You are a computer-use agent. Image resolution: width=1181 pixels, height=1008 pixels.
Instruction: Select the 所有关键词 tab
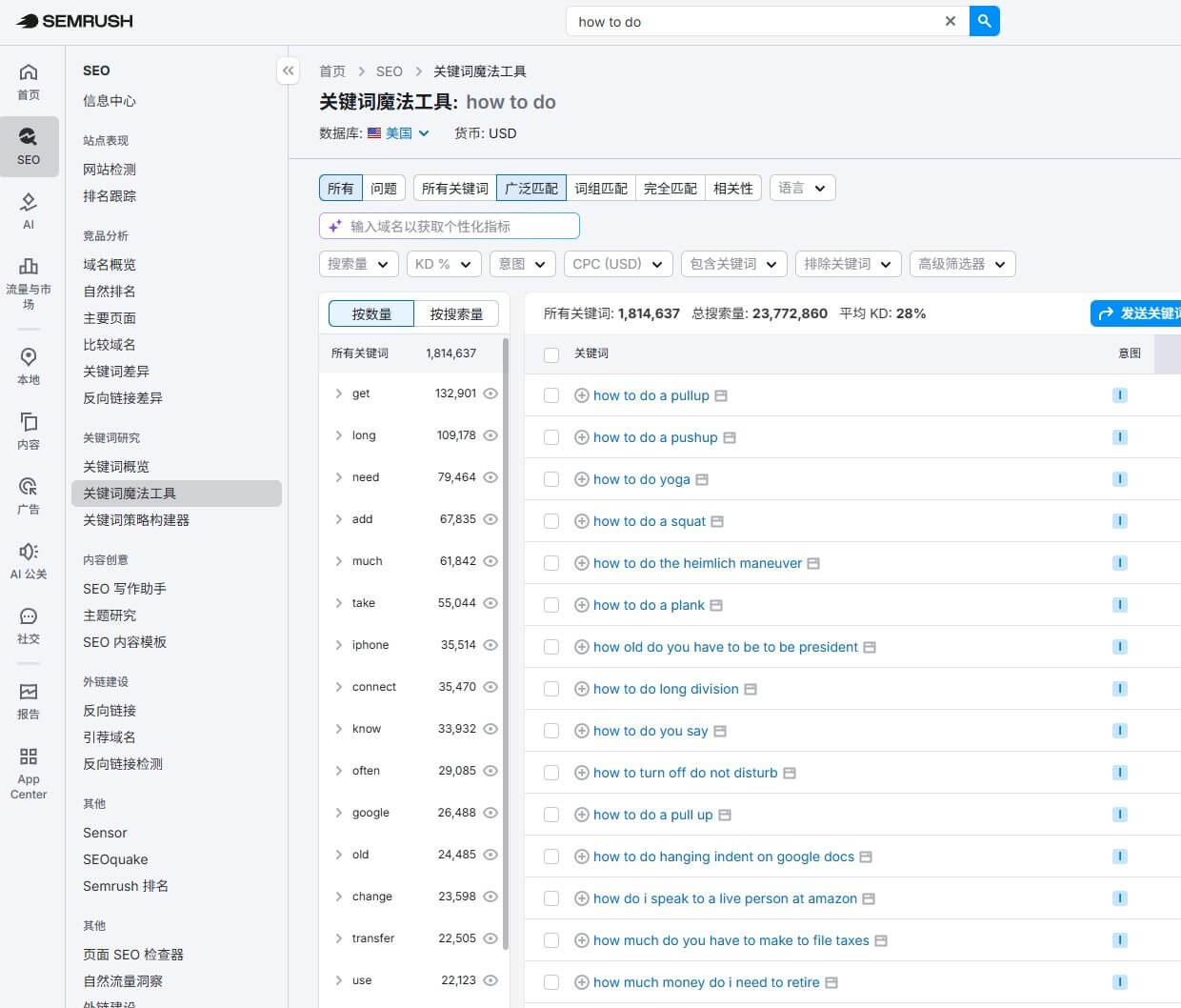[x=455, y=188]
